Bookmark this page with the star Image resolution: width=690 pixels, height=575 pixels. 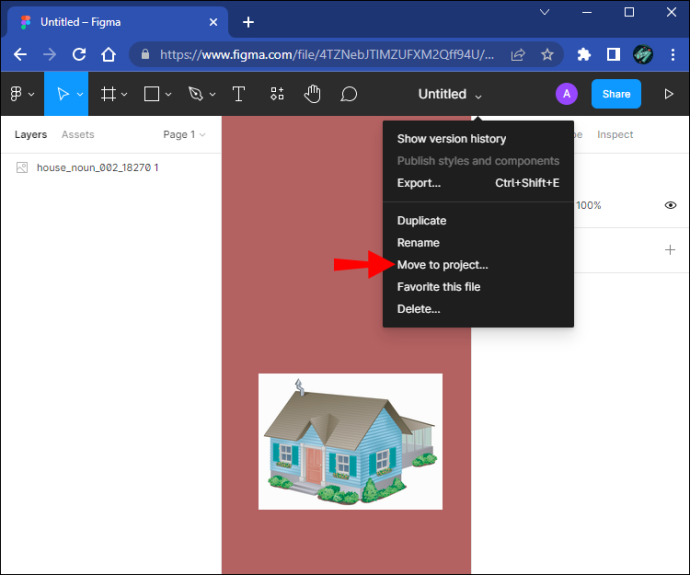coord(547,55)
